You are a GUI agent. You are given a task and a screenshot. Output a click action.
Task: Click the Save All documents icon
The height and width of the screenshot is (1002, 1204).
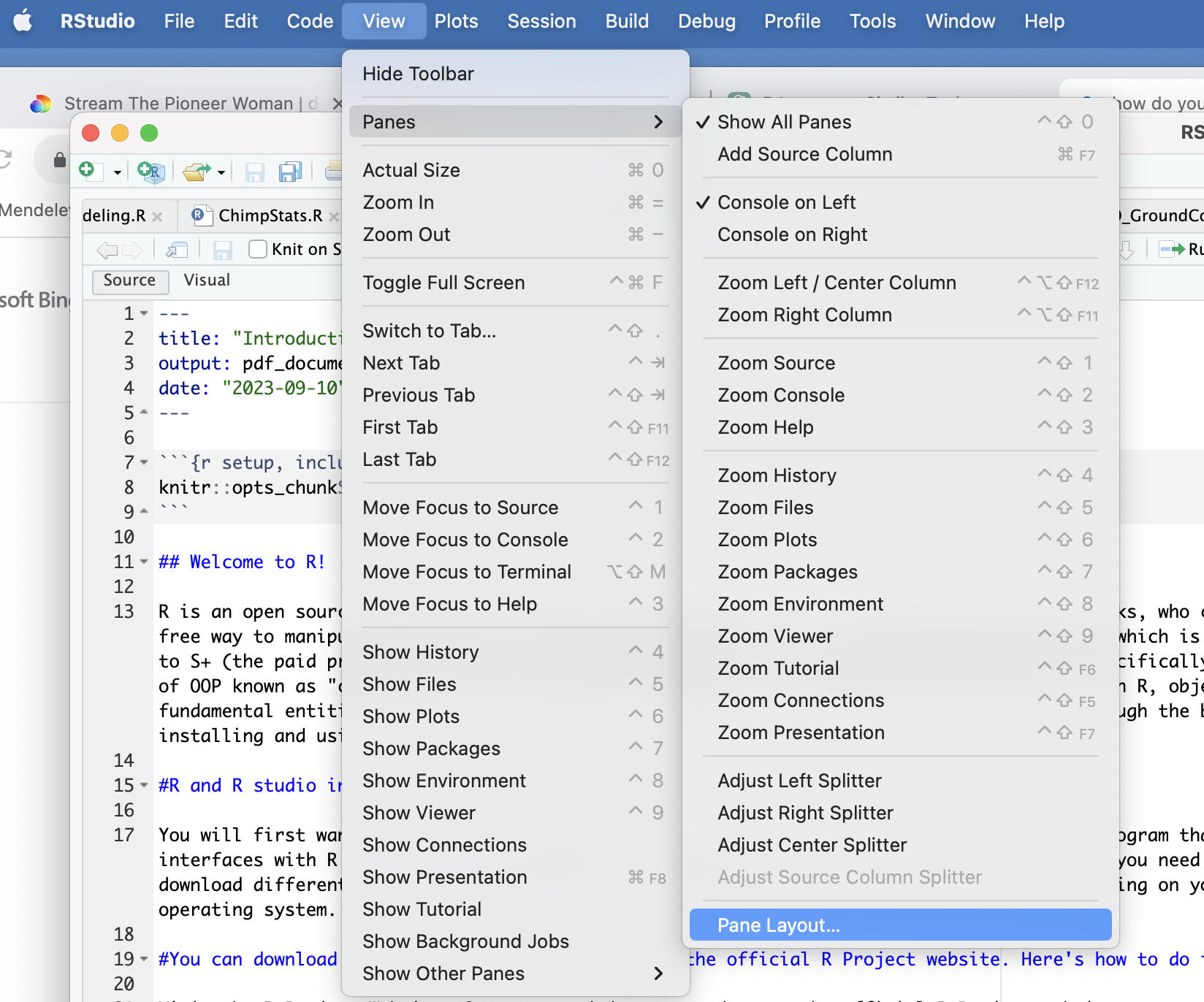(290, 172)
